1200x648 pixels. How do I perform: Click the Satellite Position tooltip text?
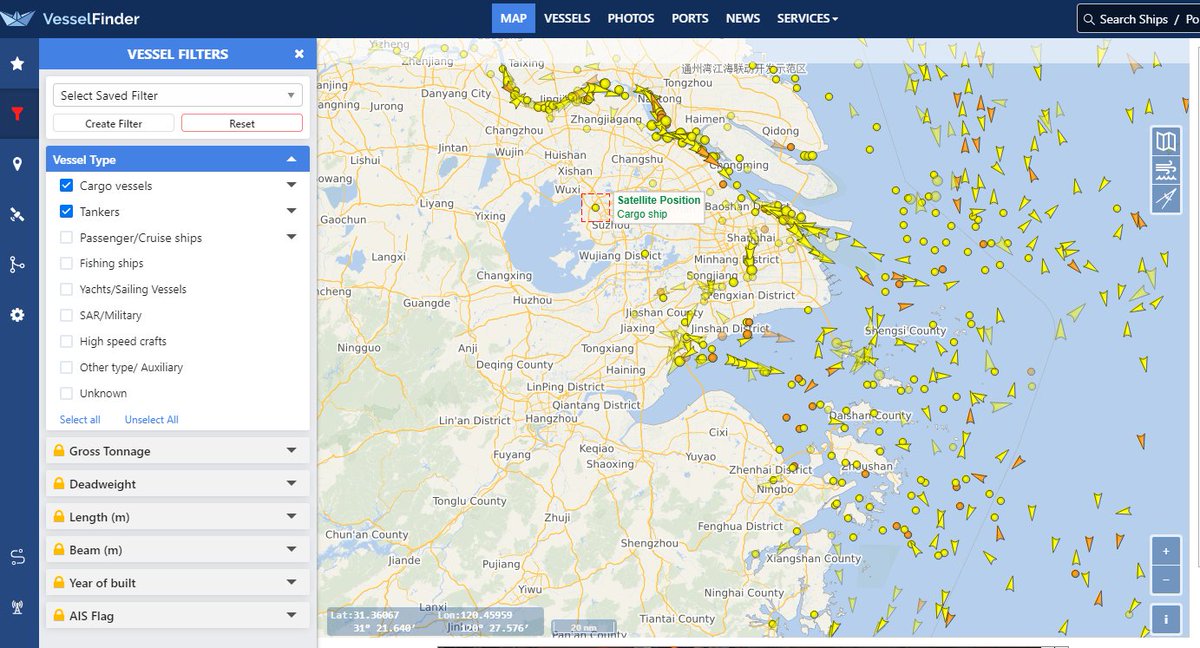659,200
